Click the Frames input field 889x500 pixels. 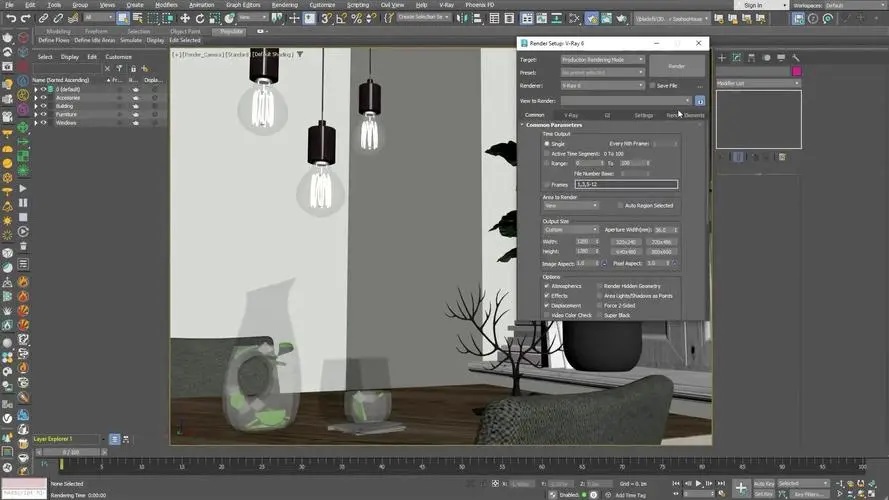626,184
